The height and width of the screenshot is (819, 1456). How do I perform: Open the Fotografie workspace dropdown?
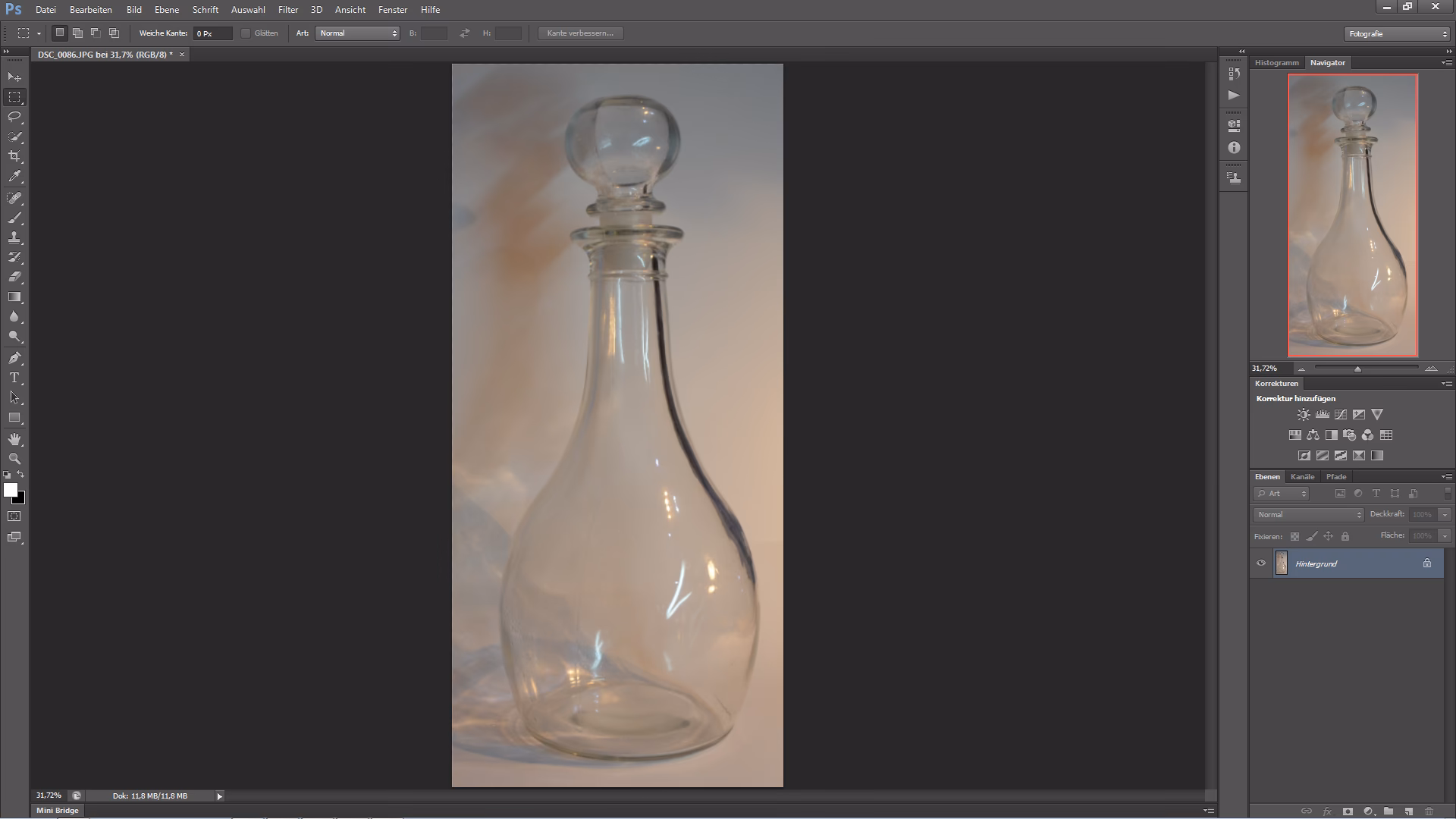(1397, 34)
